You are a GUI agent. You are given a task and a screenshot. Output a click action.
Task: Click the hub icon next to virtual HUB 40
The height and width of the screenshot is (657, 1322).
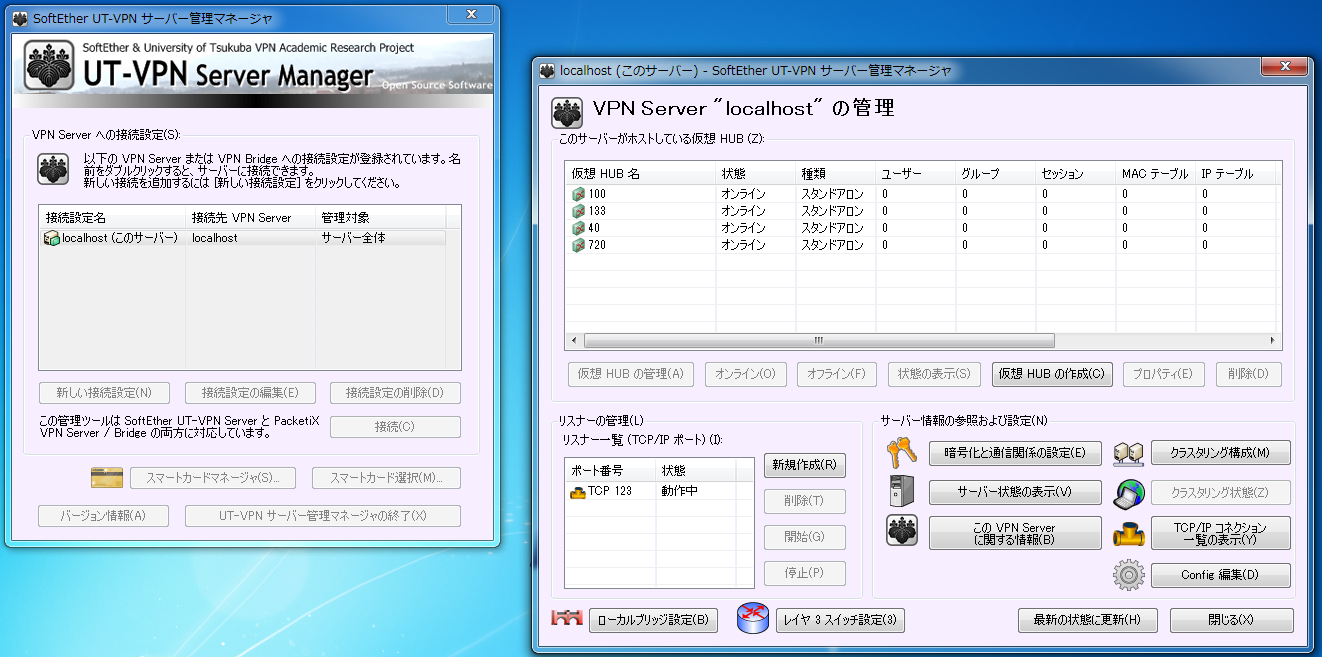pos(579,228)
